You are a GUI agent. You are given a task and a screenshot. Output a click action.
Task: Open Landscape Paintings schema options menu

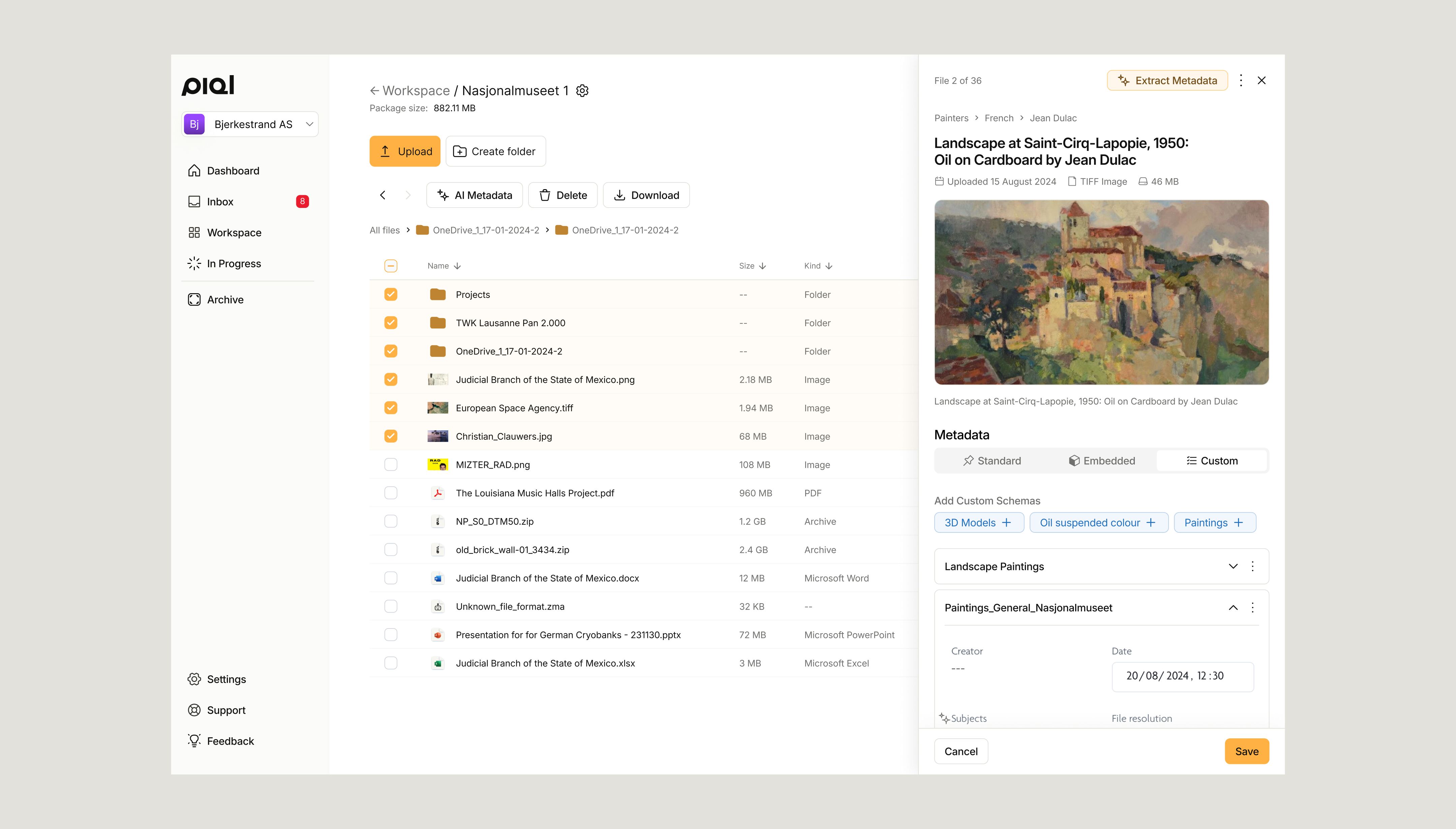coord(1252,566)
